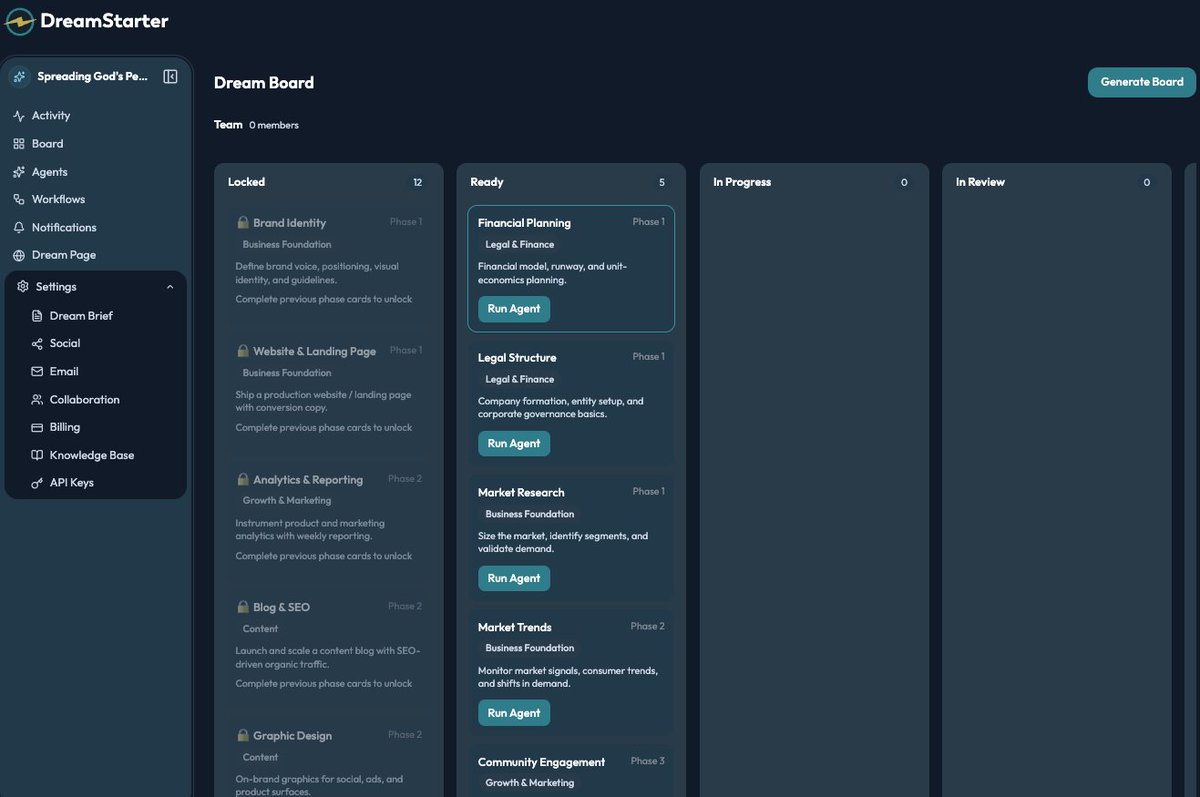Screen dimensions: 1200x797
Task: Click the Blog & SEO card title
Action: click(x=281, y=608)
